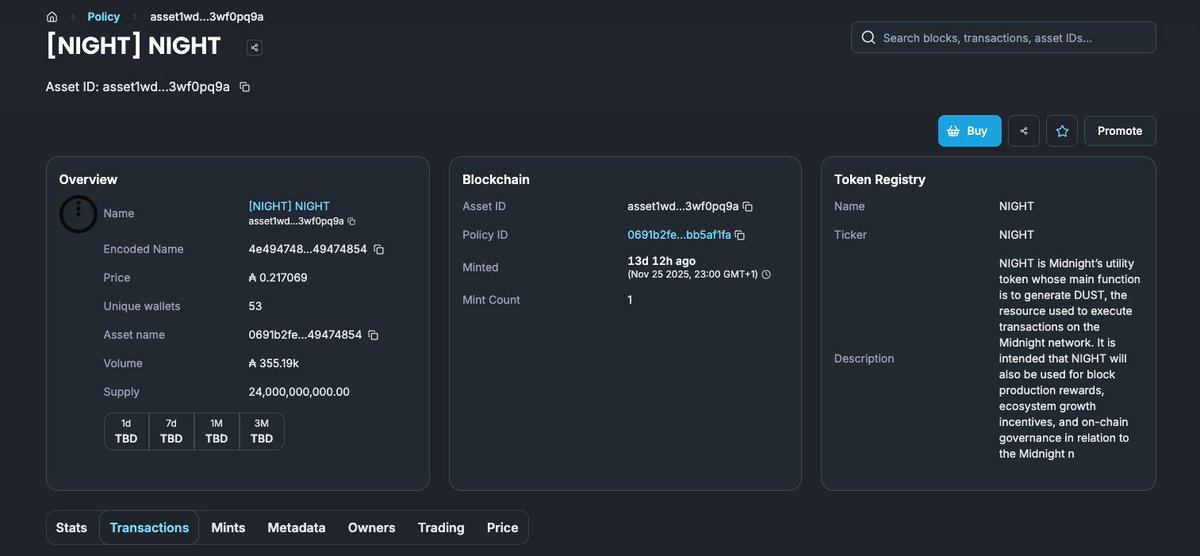This screenshot has height=556, width=1200.
Task: Switch to the Stats tab
Action: click(x=72, y=527)
